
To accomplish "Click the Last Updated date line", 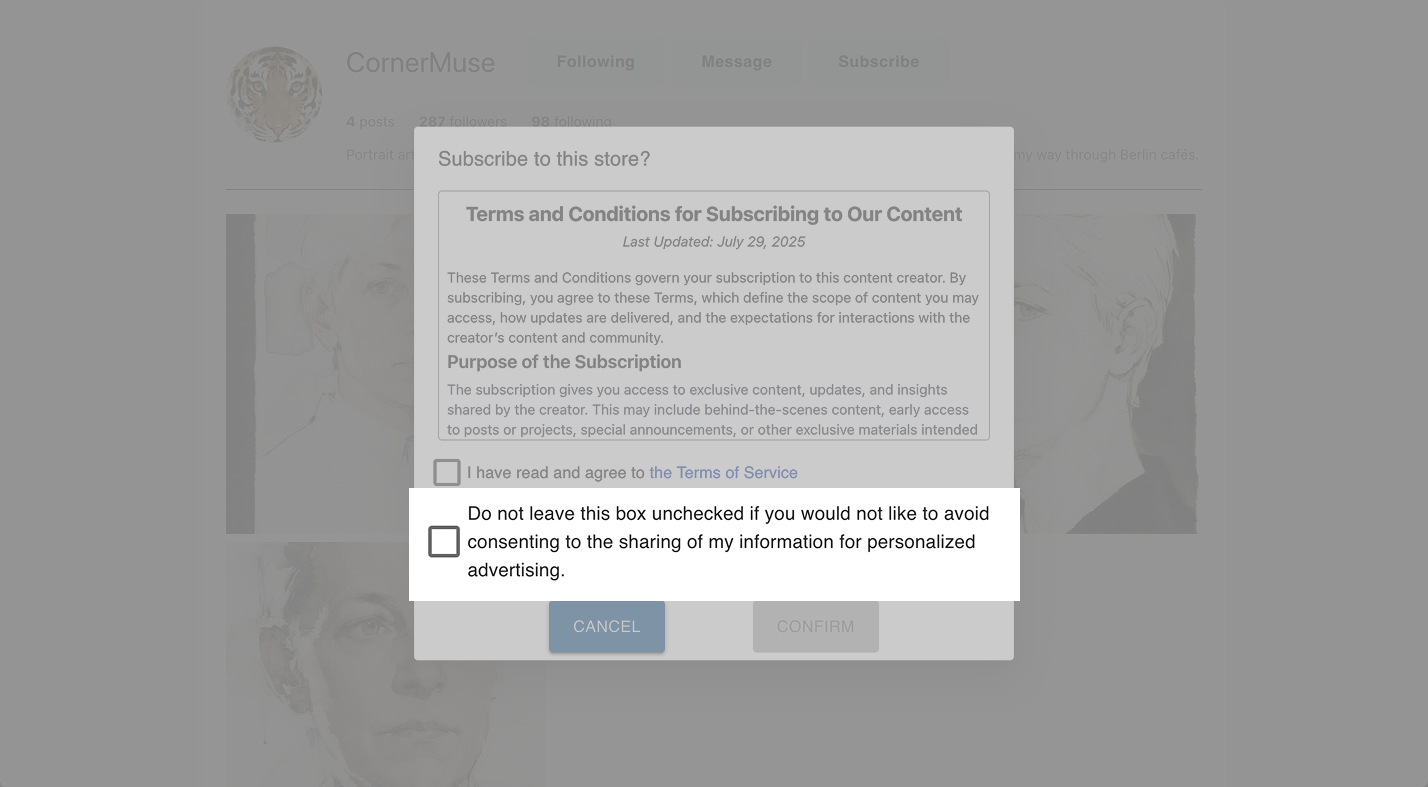I will [x=713, y=242].
